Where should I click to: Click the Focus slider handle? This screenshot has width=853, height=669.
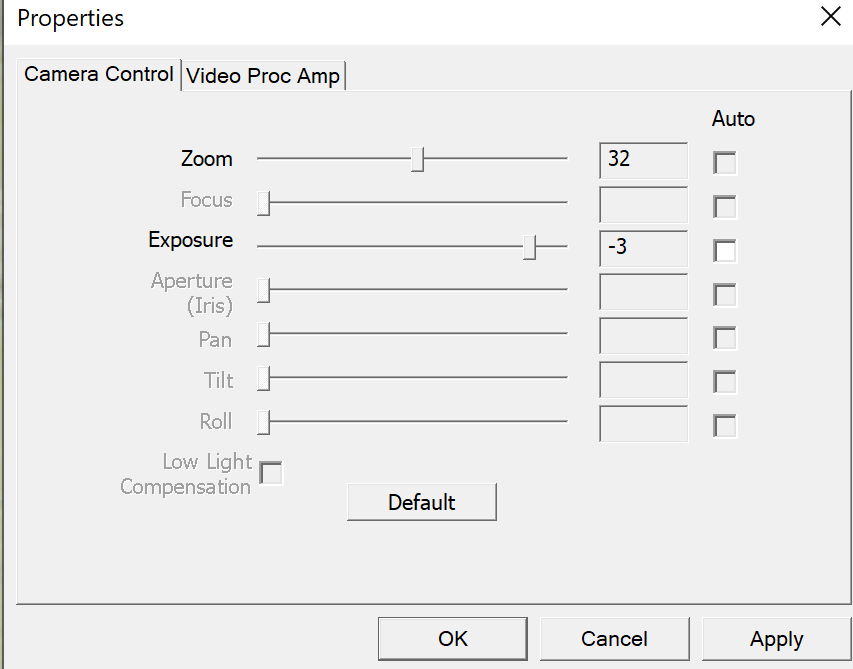[264, 203]
